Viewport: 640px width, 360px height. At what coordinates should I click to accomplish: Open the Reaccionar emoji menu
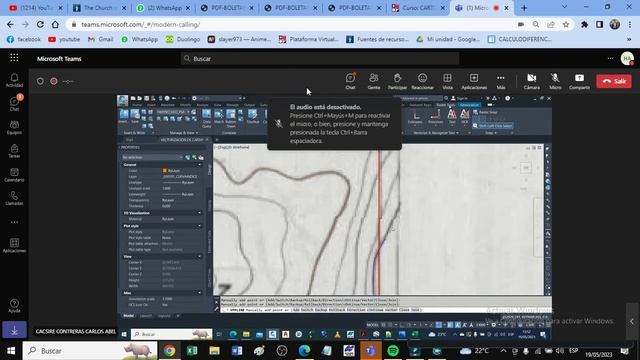point(422,81)
